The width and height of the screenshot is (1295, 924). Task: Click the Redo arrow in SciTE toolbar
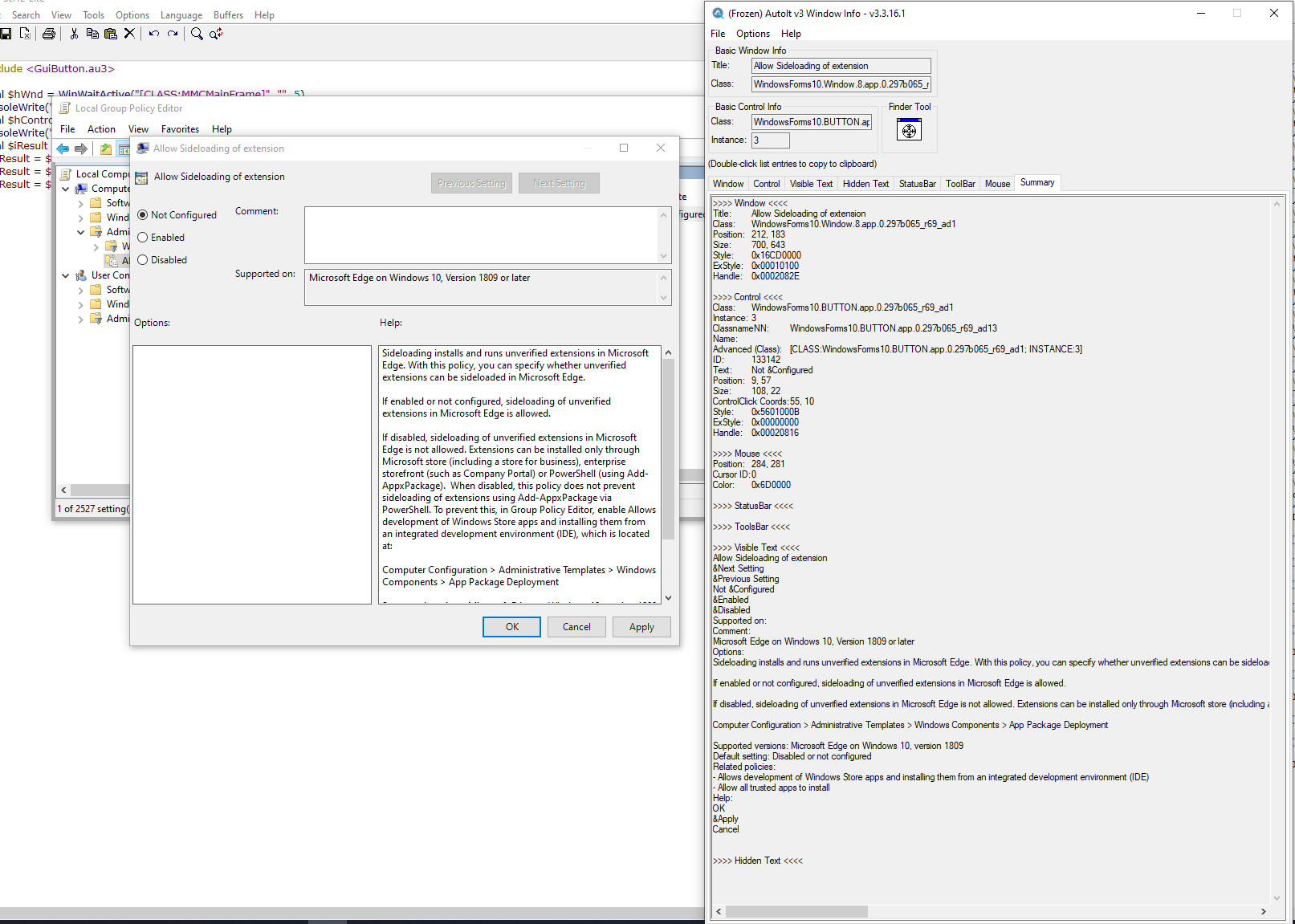tap(173, 34)
